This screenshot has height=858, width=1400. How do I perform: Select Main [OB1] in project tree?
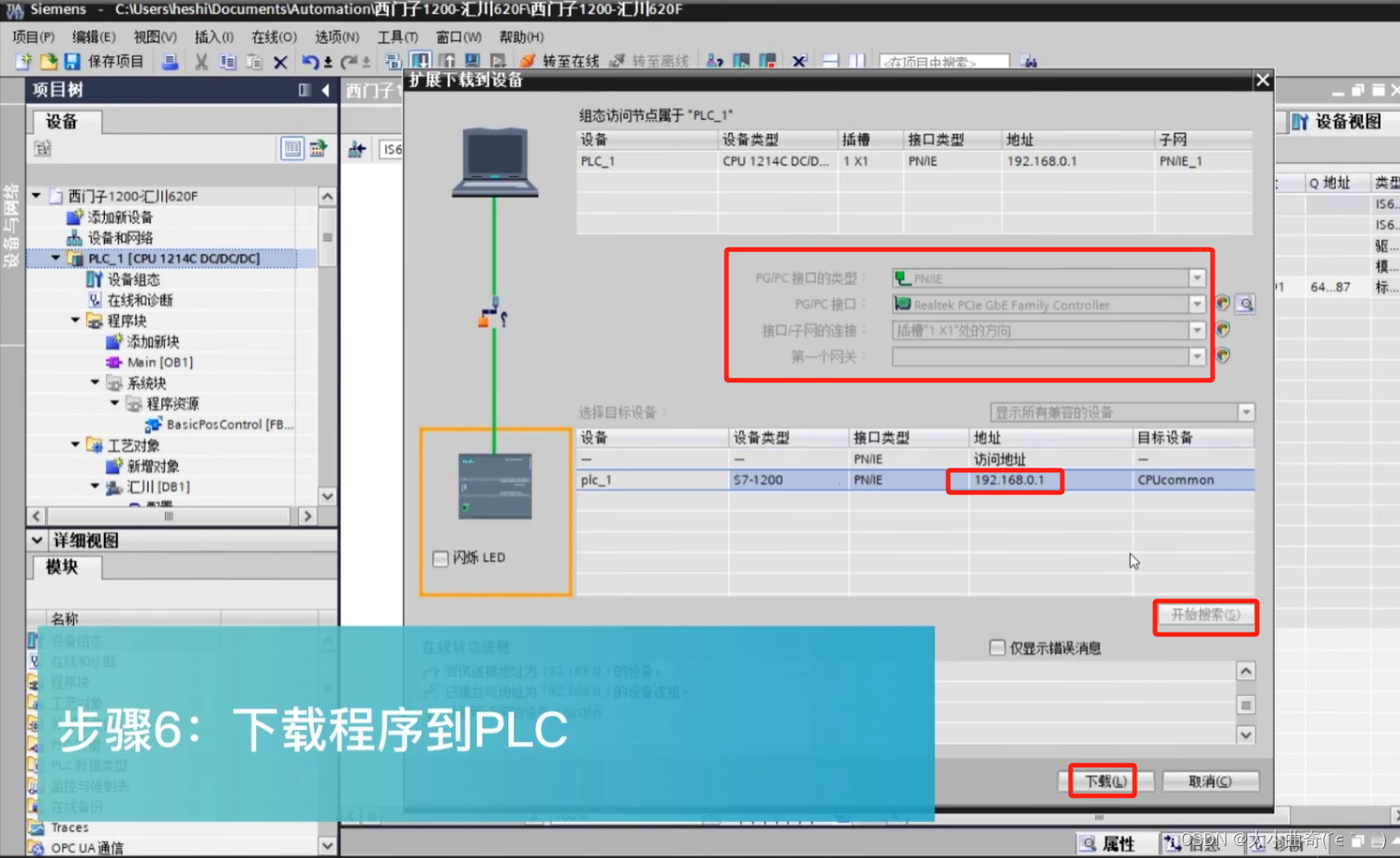pos(160,362)
